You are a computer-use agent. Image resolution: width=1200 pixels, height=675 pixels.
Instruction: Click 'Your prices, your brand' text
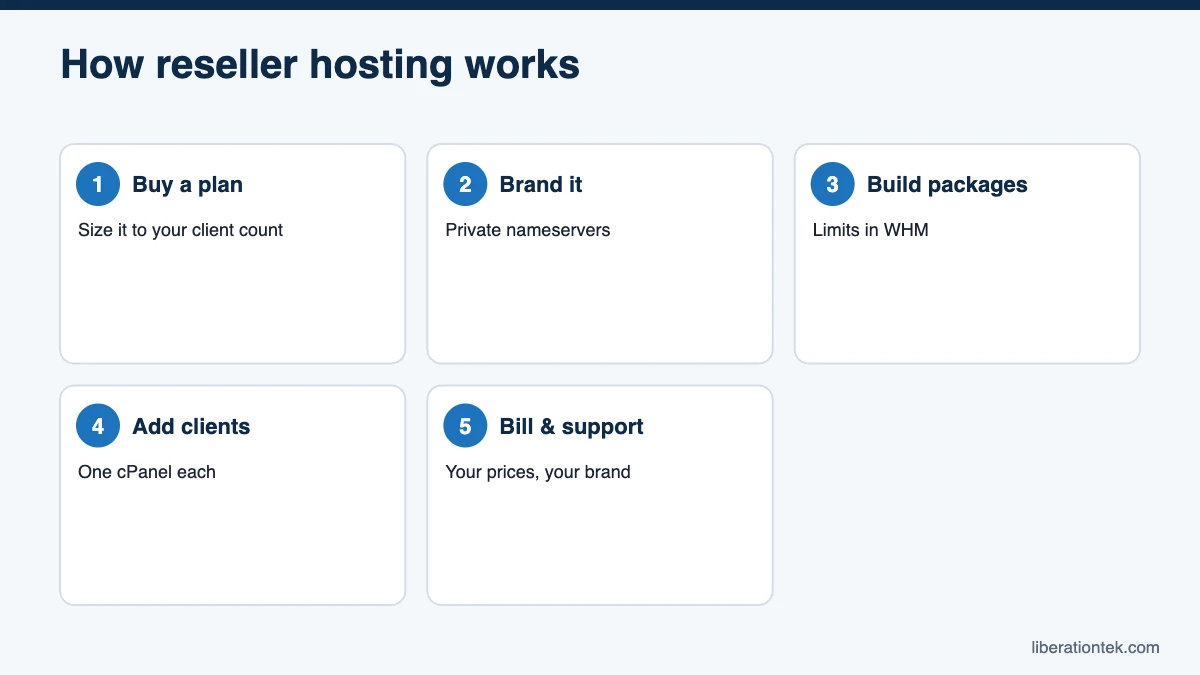[538, 472]
